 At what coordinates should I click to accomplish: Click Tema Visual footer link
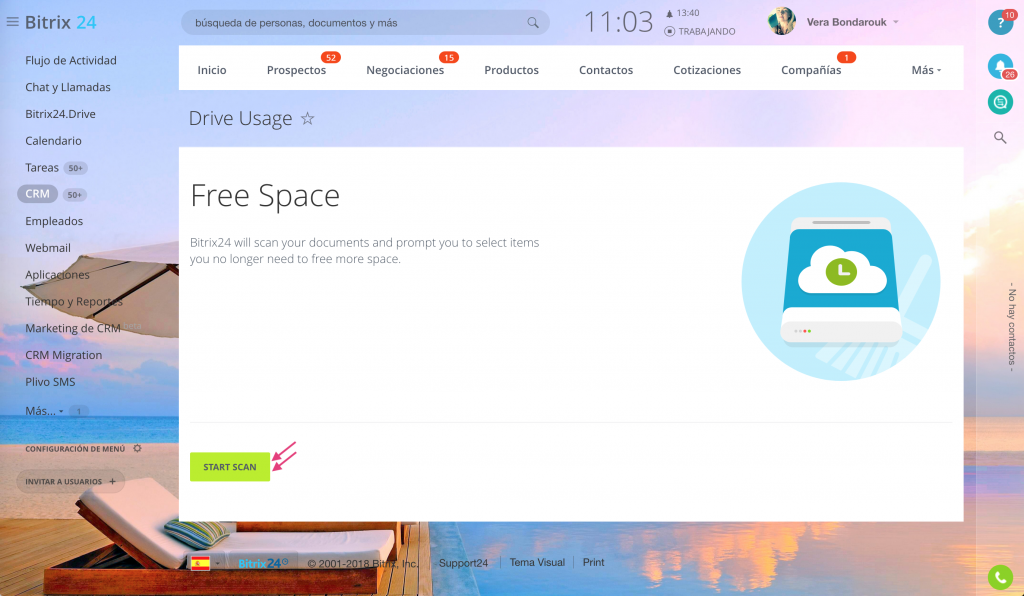(x=537, y=562)
